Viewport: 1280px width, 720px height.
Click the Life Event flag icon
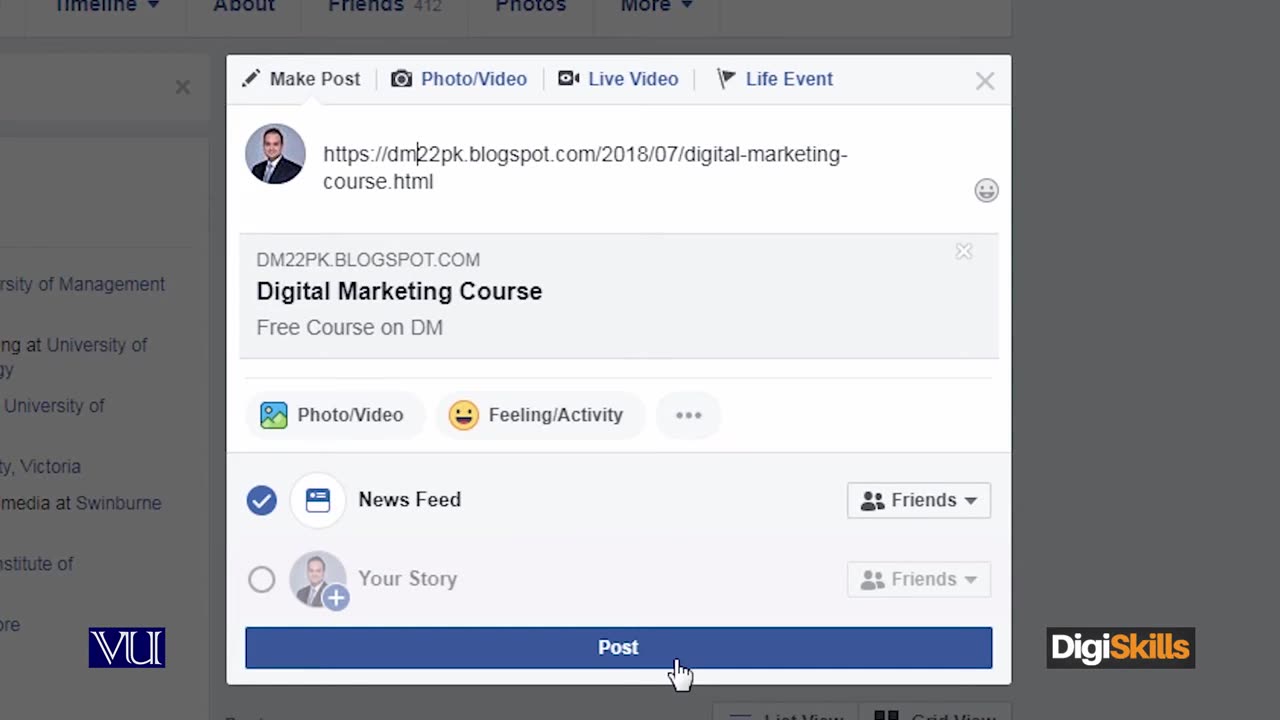727,79
